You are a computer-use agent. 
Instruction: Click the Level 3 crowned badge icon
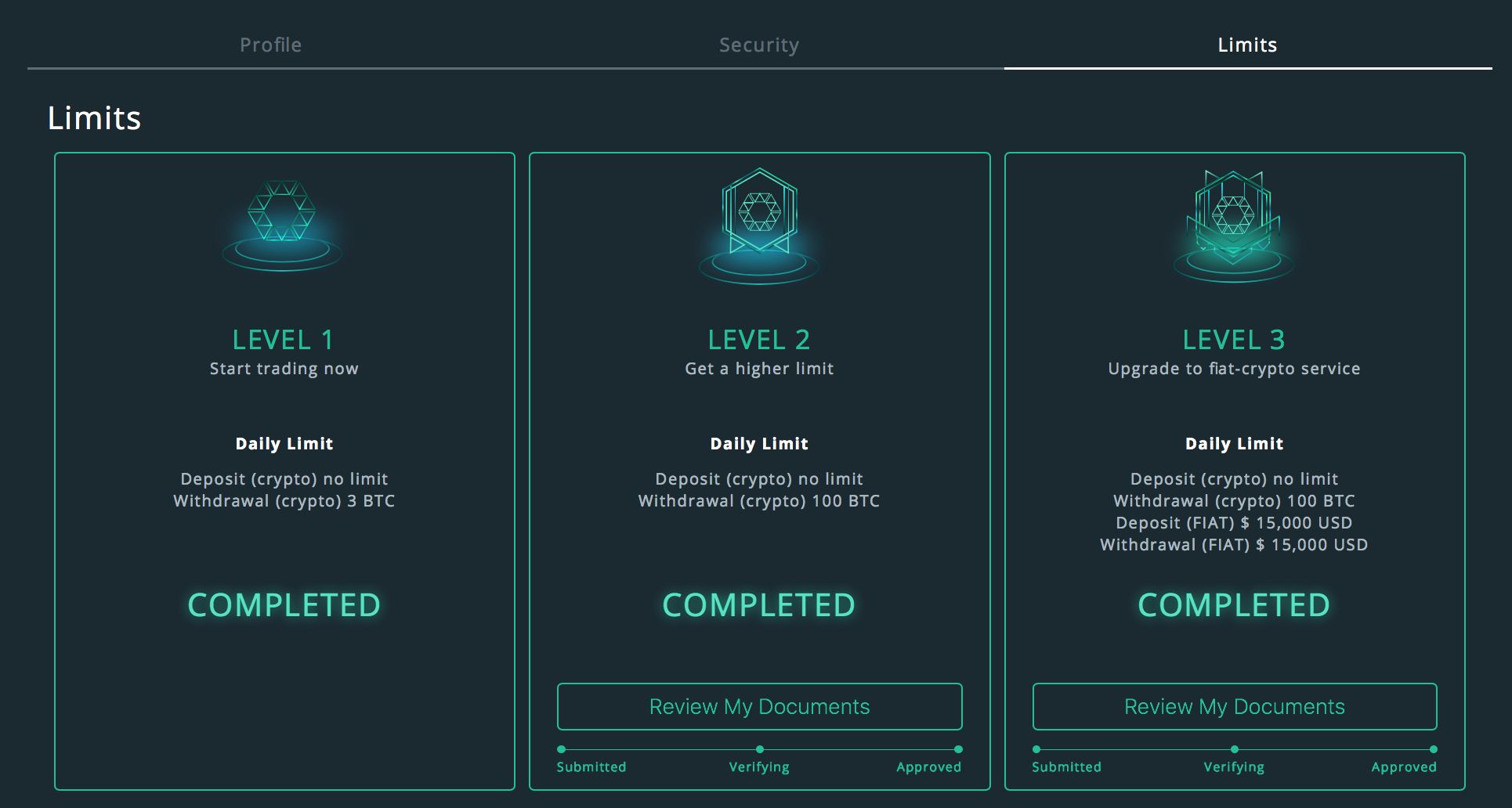click(1234, 225)
